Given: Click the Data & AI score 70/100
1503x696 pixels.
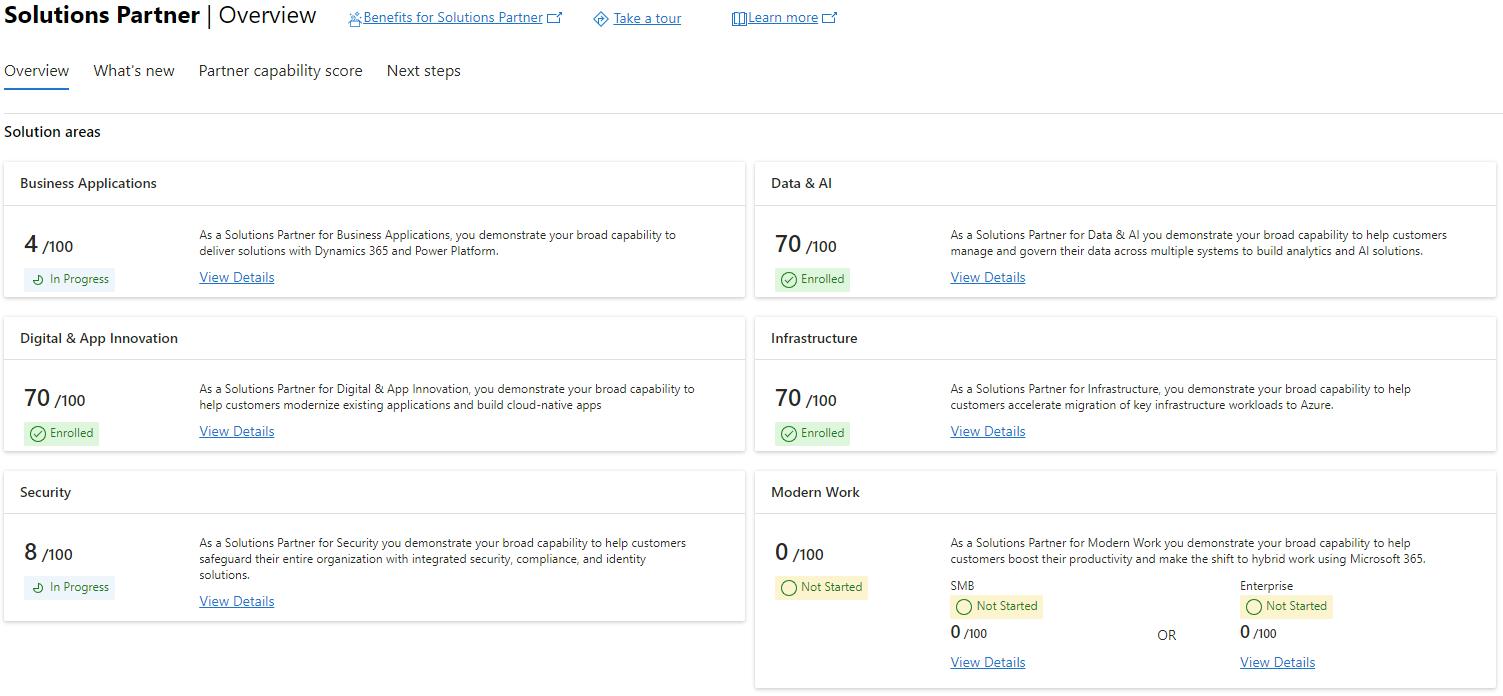Looking at the screenshot, I should 806,245.
